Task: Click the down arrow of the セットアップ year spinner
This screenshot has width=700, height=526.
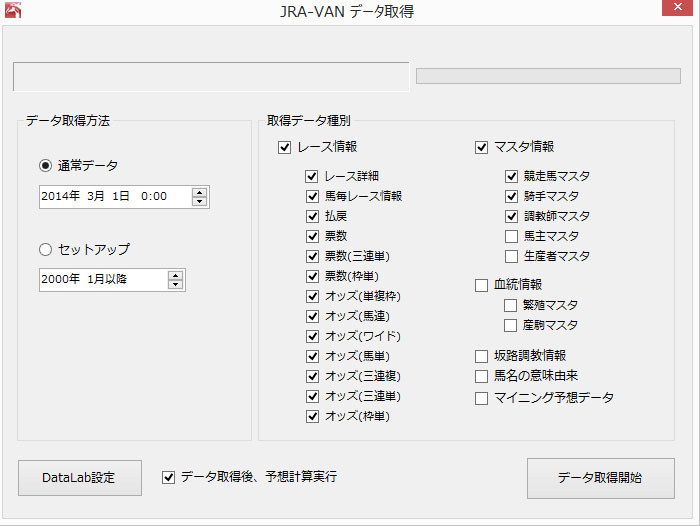Action: (x=175, y=284)
